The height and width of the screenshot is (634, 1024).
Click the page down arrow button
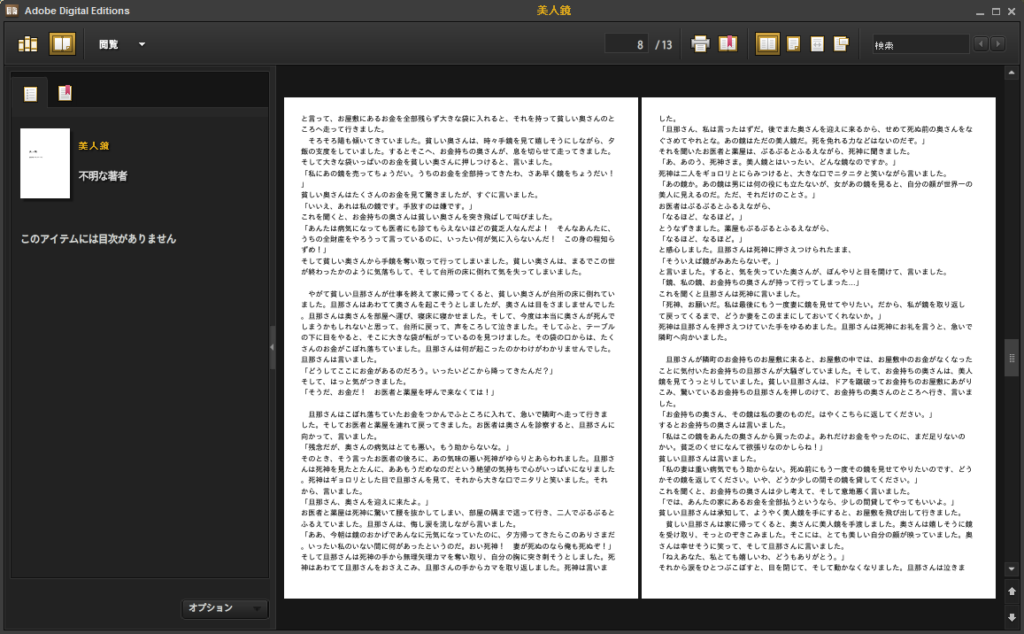[1011, 616]
